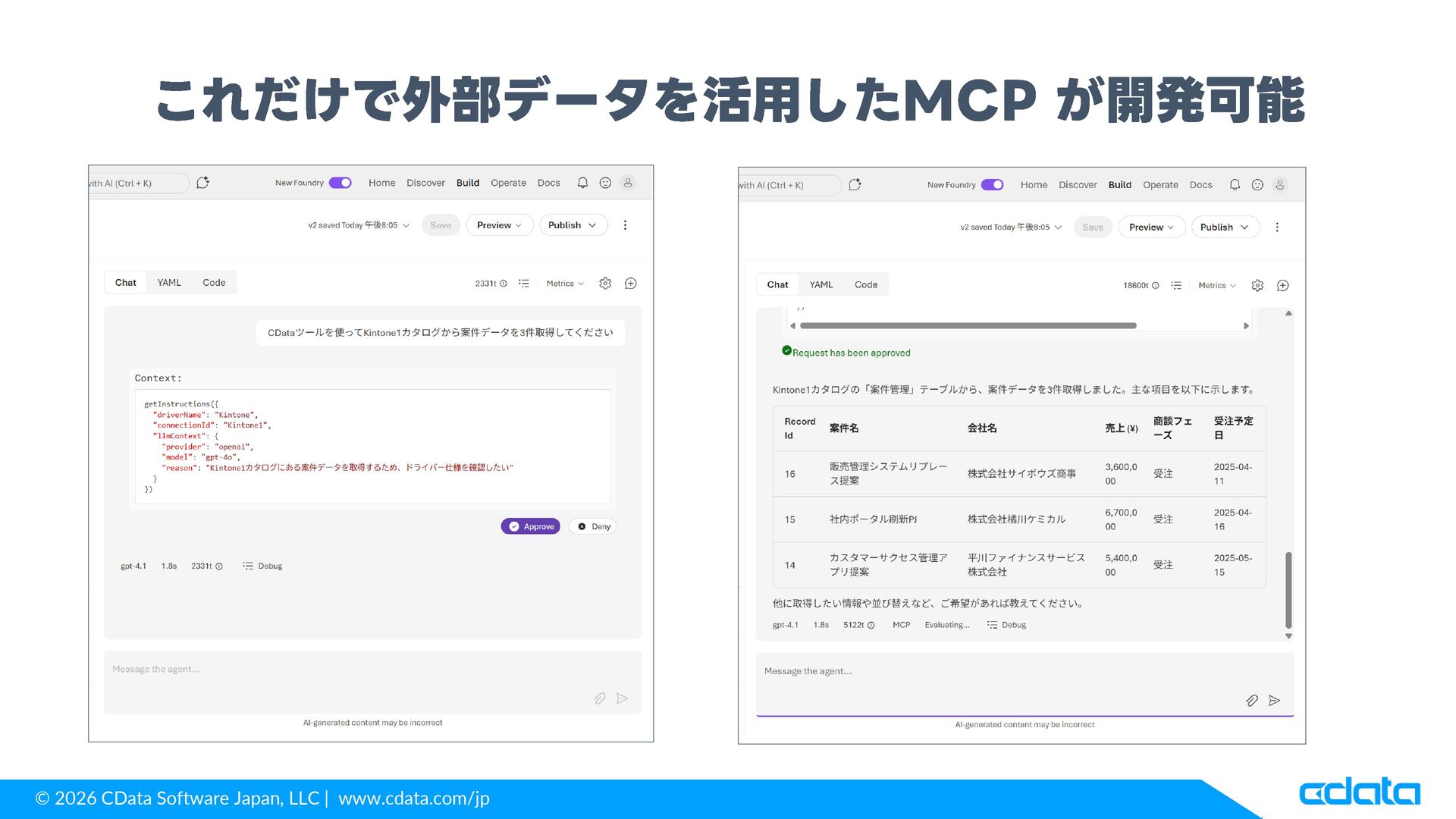The height and width of the screenshot is (819, 1456).
Task: Open Publish dropdown in right window
Action: (1225, 227)
